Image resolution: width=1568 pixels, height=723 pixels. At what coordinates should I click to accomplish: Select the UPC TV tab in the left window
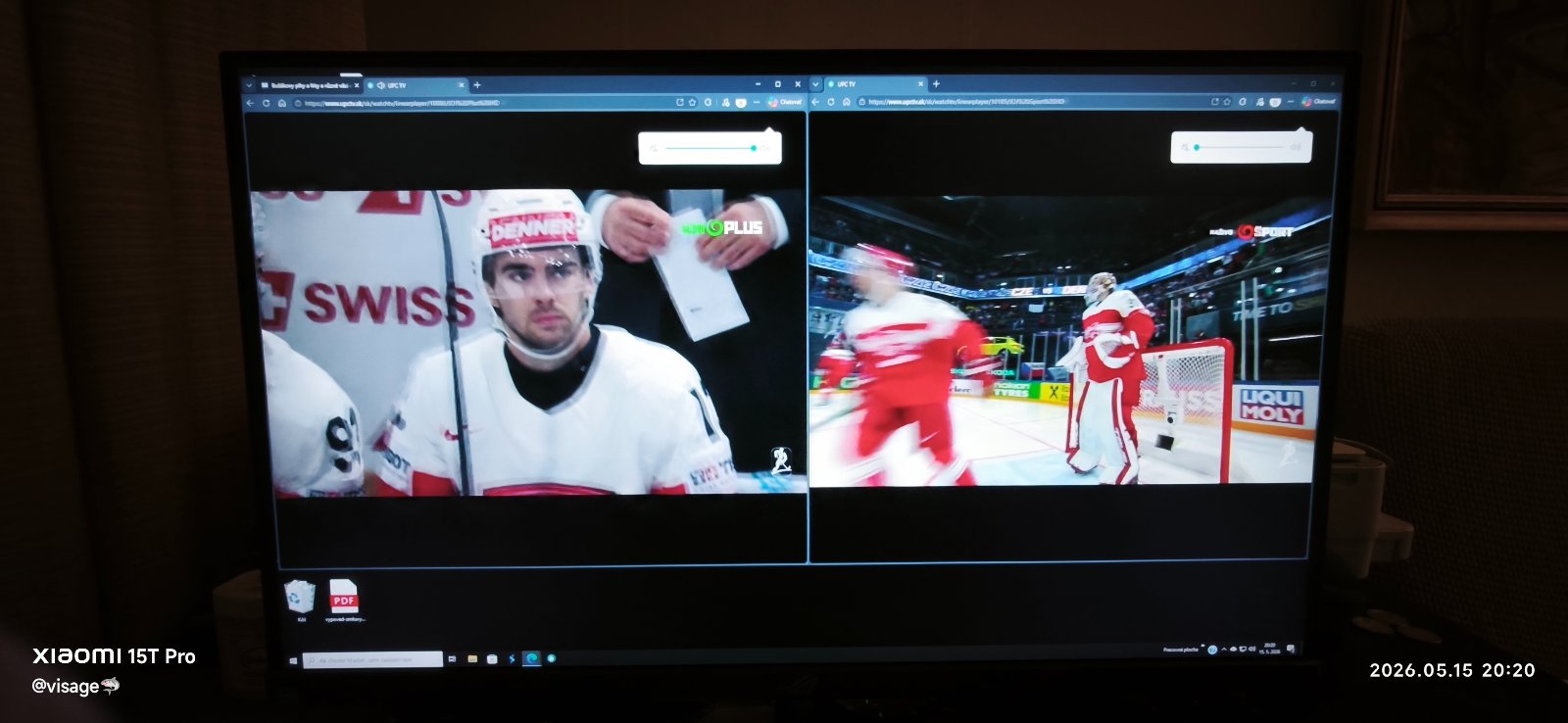tap(417, 85)
